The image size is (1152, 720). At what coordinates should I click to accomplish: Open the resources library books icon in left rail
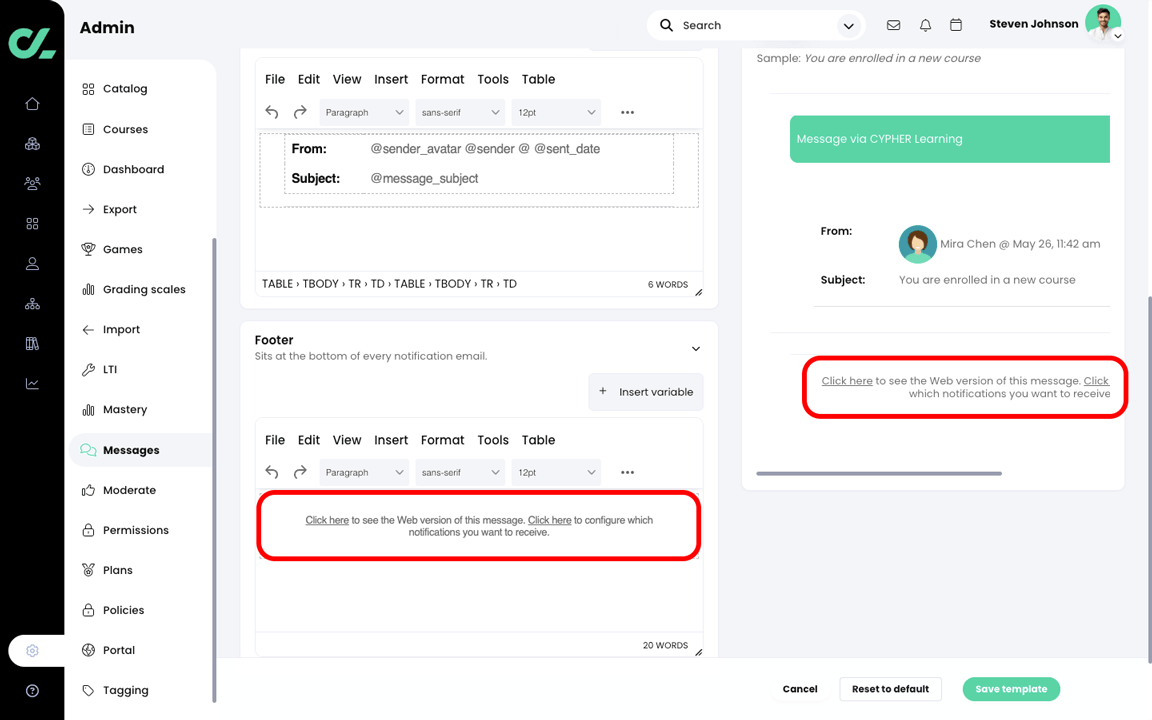coord(32,343)
